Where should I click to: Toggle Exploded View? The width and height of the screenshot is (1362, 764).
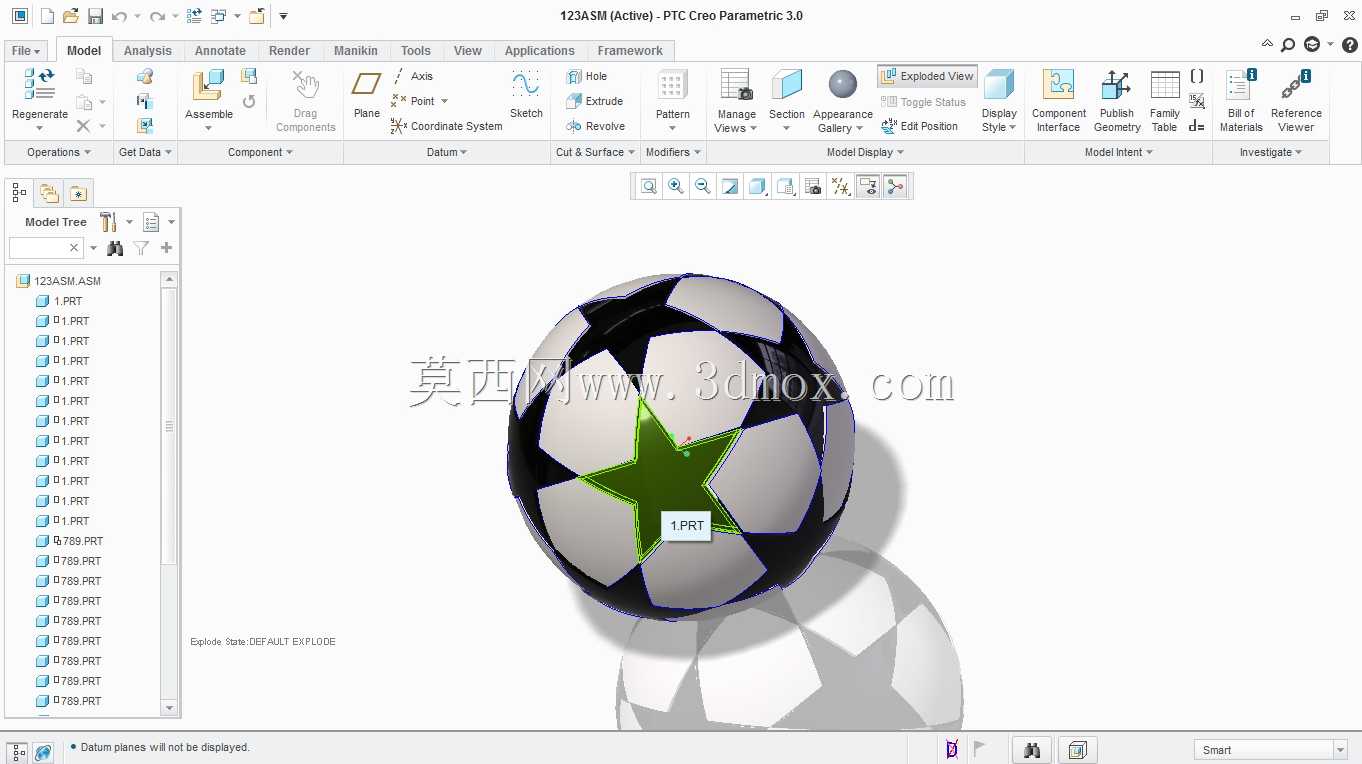(x=927, y=76)
